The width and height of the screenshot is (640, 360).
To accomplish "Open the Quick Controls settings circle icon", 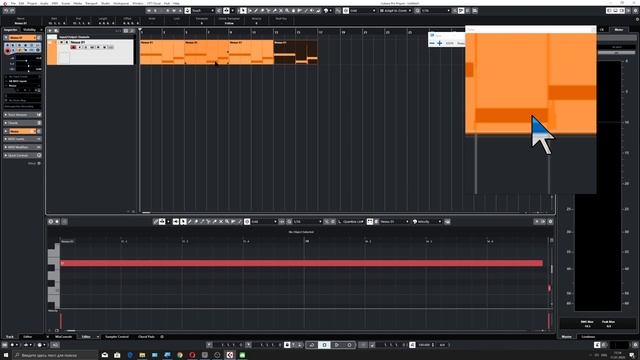I will coord(39,156).
